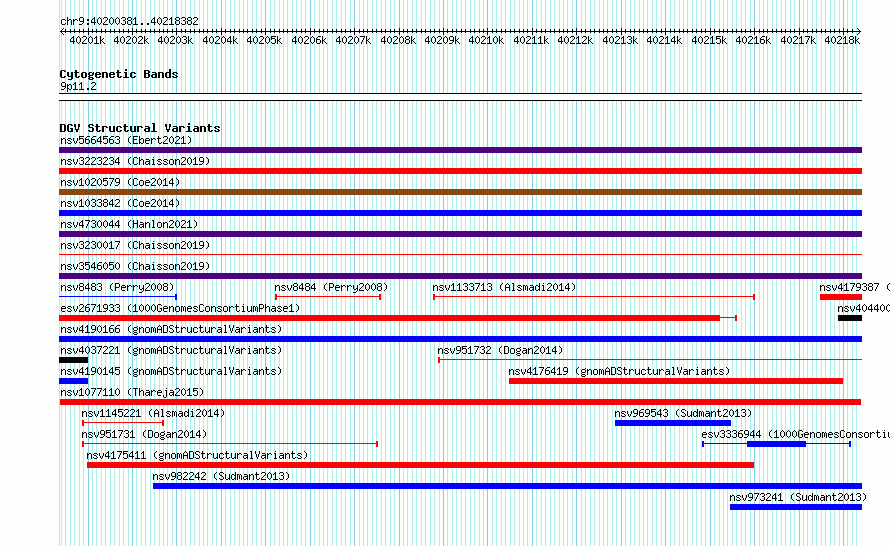
Task: Select the red nsv4175411 variant bar
Action: pyautogui.click(x=421, y=465)
